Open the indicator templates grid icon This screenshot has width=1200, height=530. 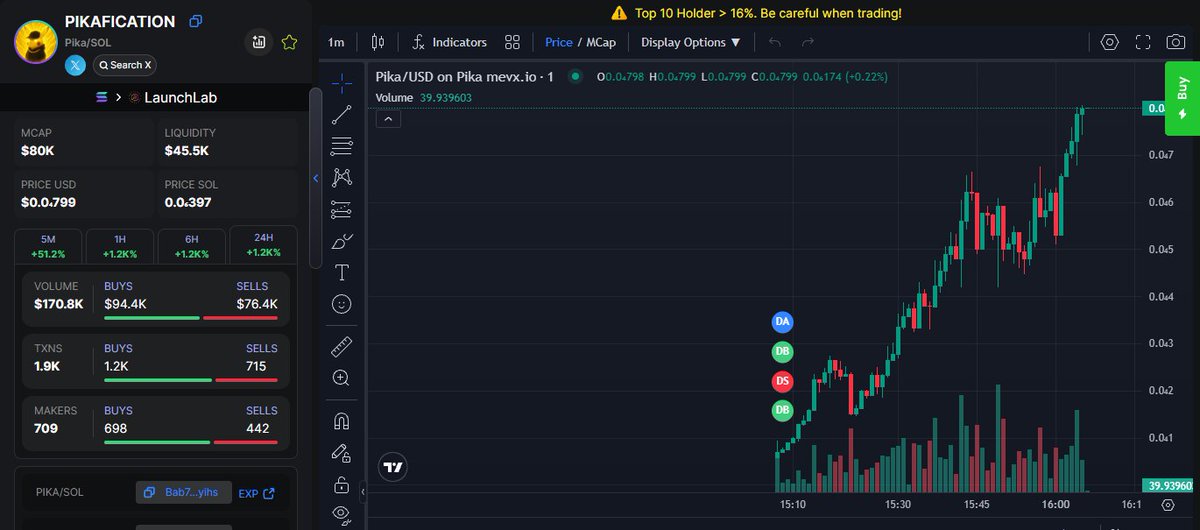pyautogui.click(x=512, y=42)
